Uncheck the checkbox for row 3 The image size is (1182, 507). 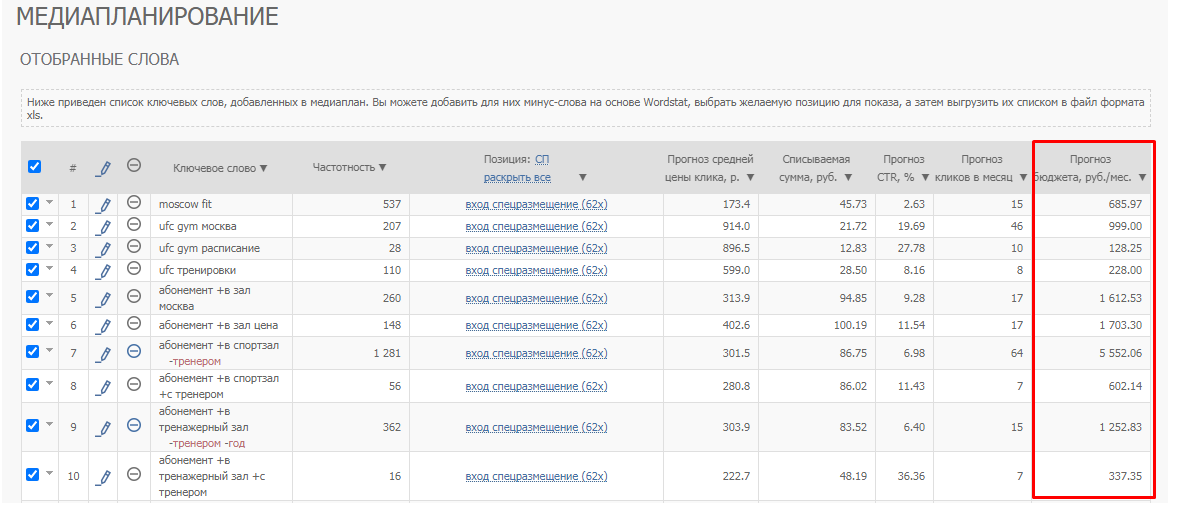click(33, 247)
